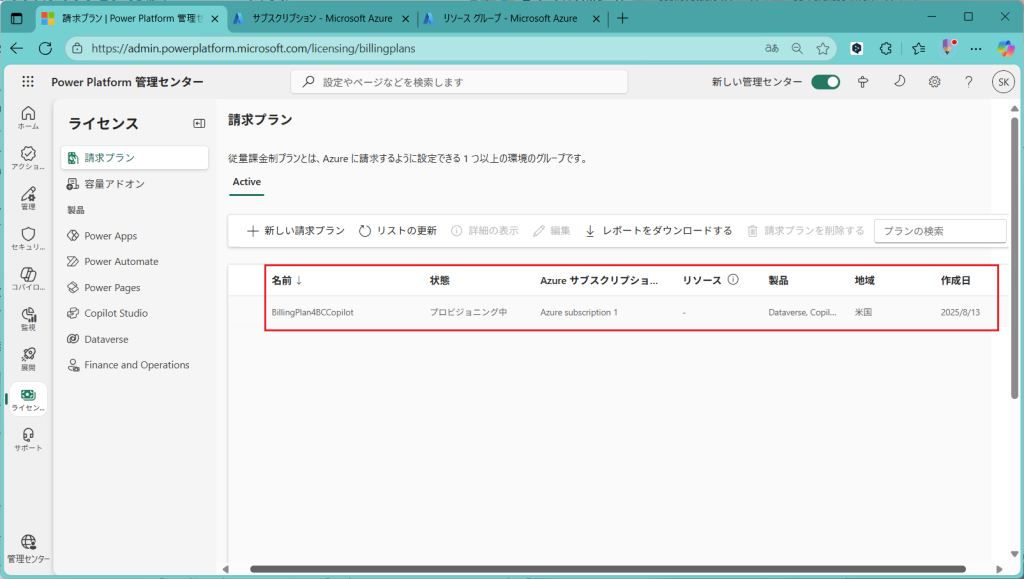
Task: Open サポート in the left rail
Action: 28,439
